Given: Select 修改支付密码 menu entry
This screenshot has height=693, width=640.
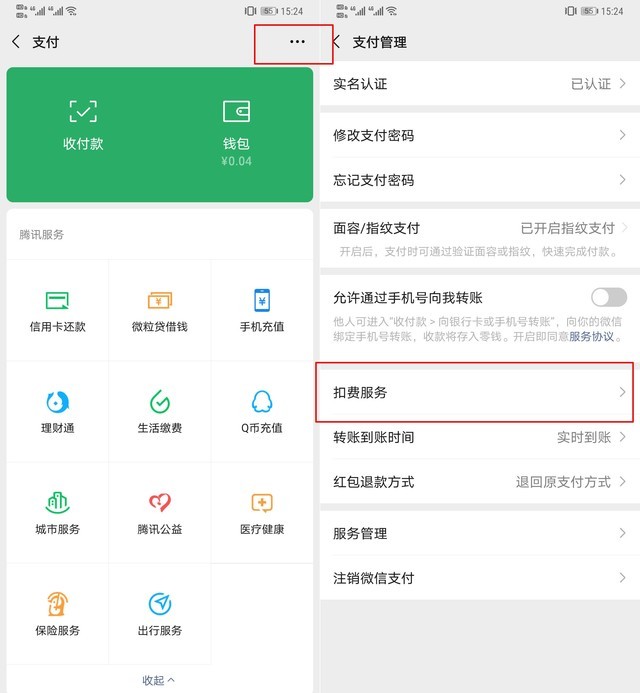Looking at the screenshot, I should [x=480, y=135].
